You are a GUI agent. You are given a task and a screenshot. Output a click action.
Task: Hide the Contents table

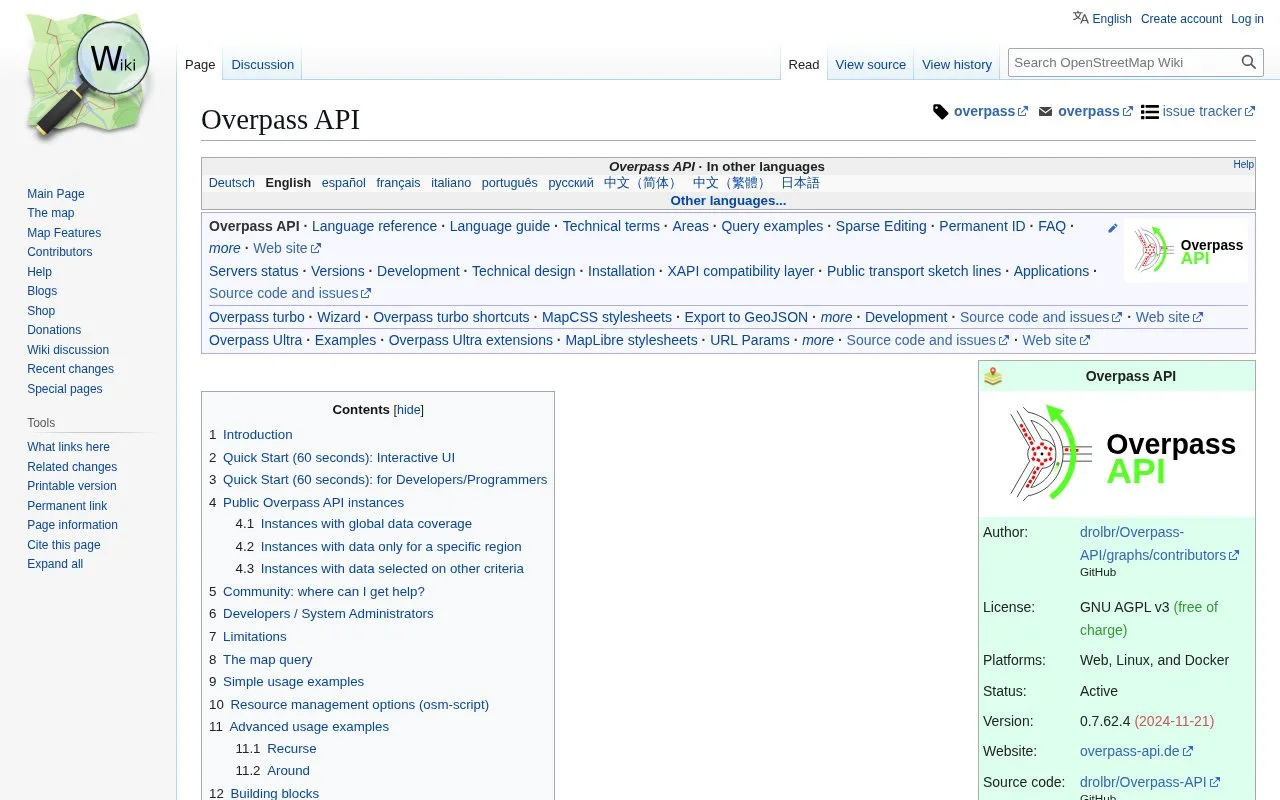[x=409, y=410]
